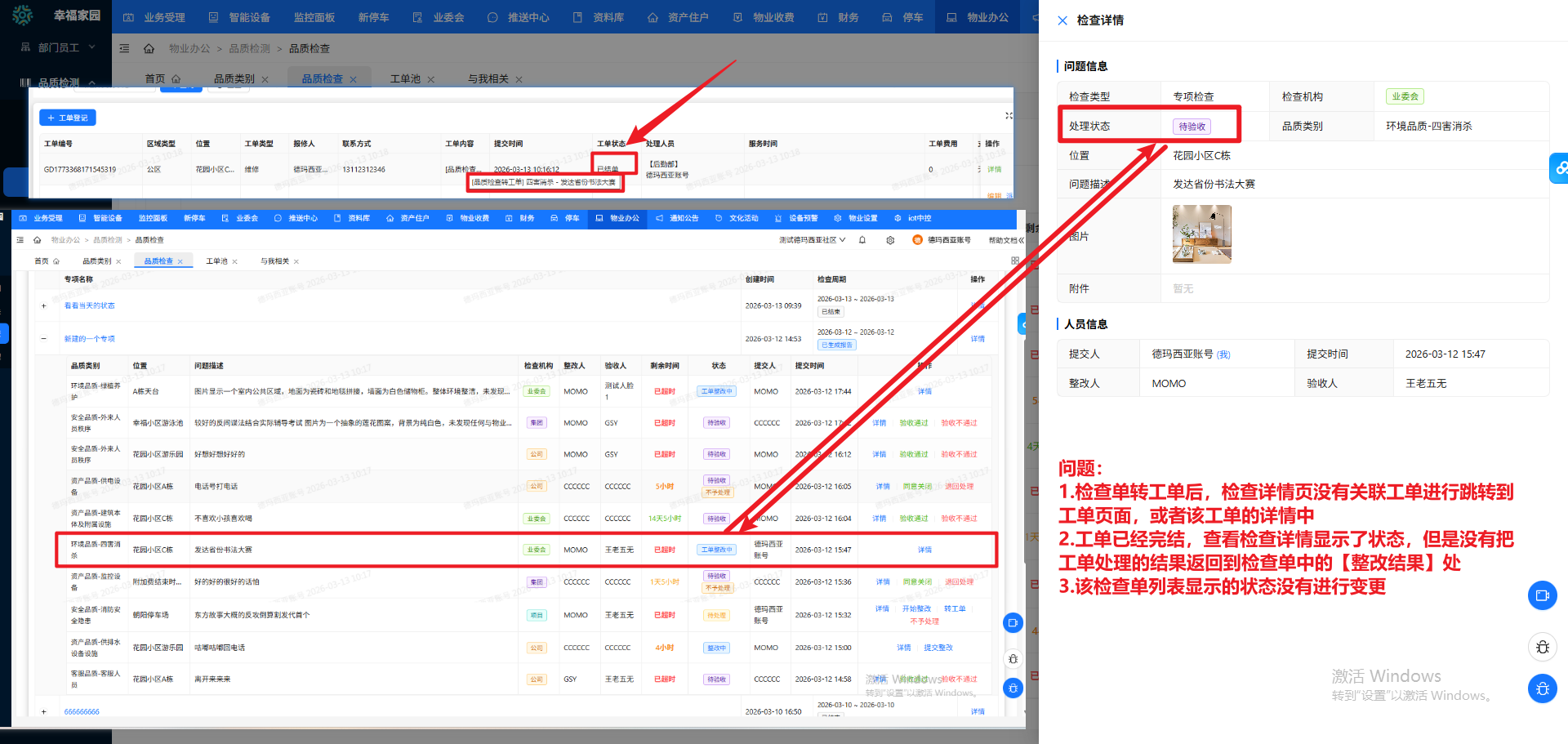This screenshot has width=1568, height=744.
Task: Expand the 看看当天的状态 row
Action: coord(44,305)
